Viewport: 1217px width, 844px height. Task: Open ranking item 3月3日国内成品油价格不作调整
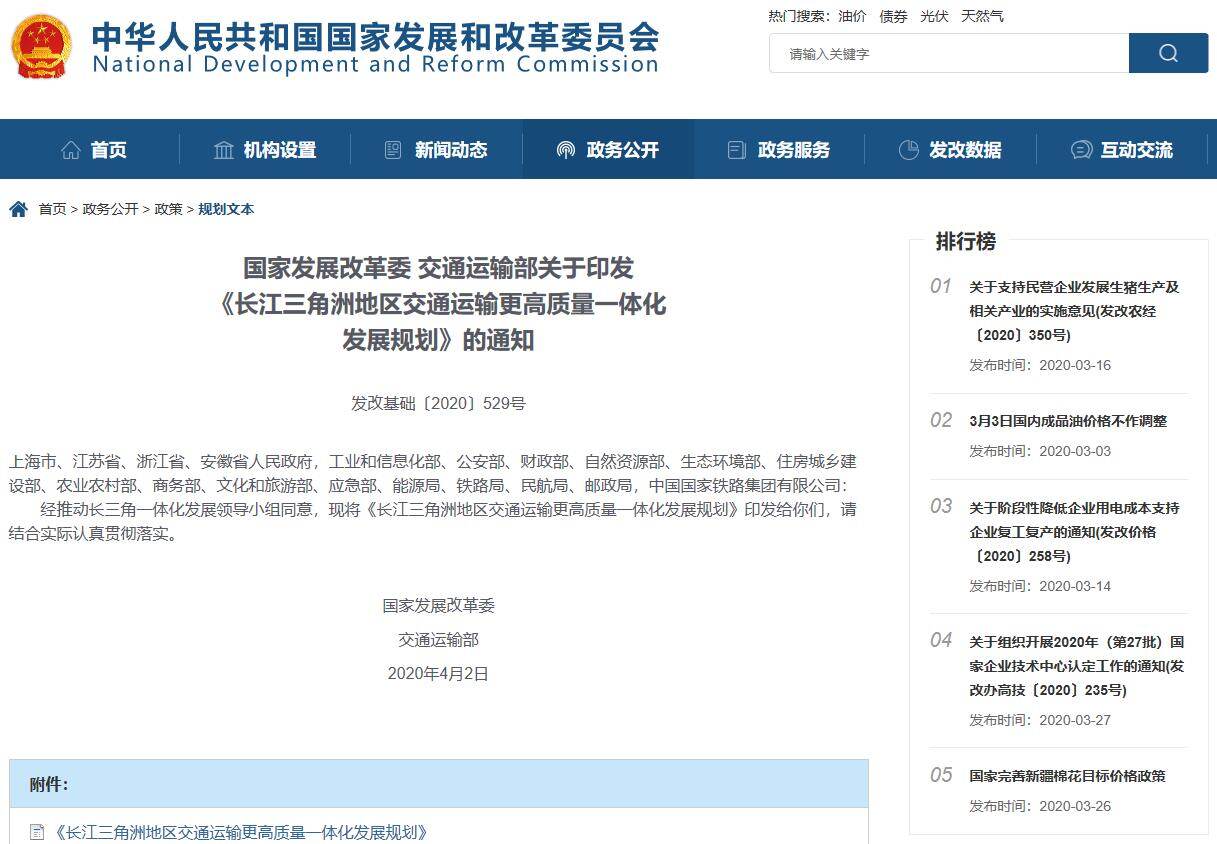pos(1067,421)
